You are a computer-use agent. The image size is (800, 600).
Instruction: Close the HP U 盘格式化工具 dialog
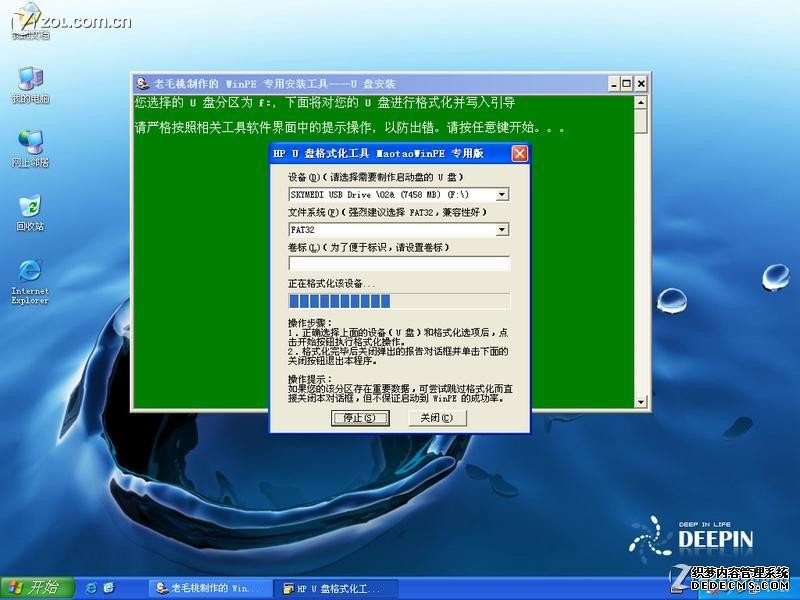click(x=519, y=154)
